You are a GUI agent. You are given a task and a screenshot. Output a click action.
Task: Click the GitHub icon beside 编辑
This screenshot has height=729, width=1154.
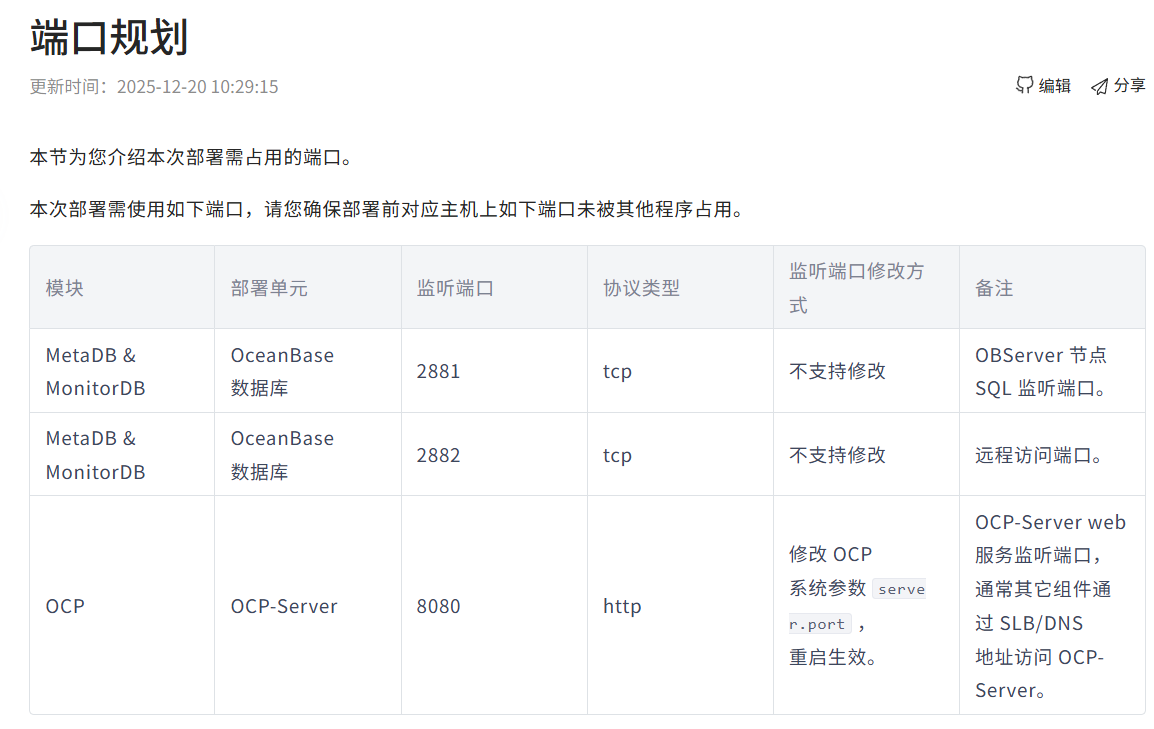pos(1024,86)
